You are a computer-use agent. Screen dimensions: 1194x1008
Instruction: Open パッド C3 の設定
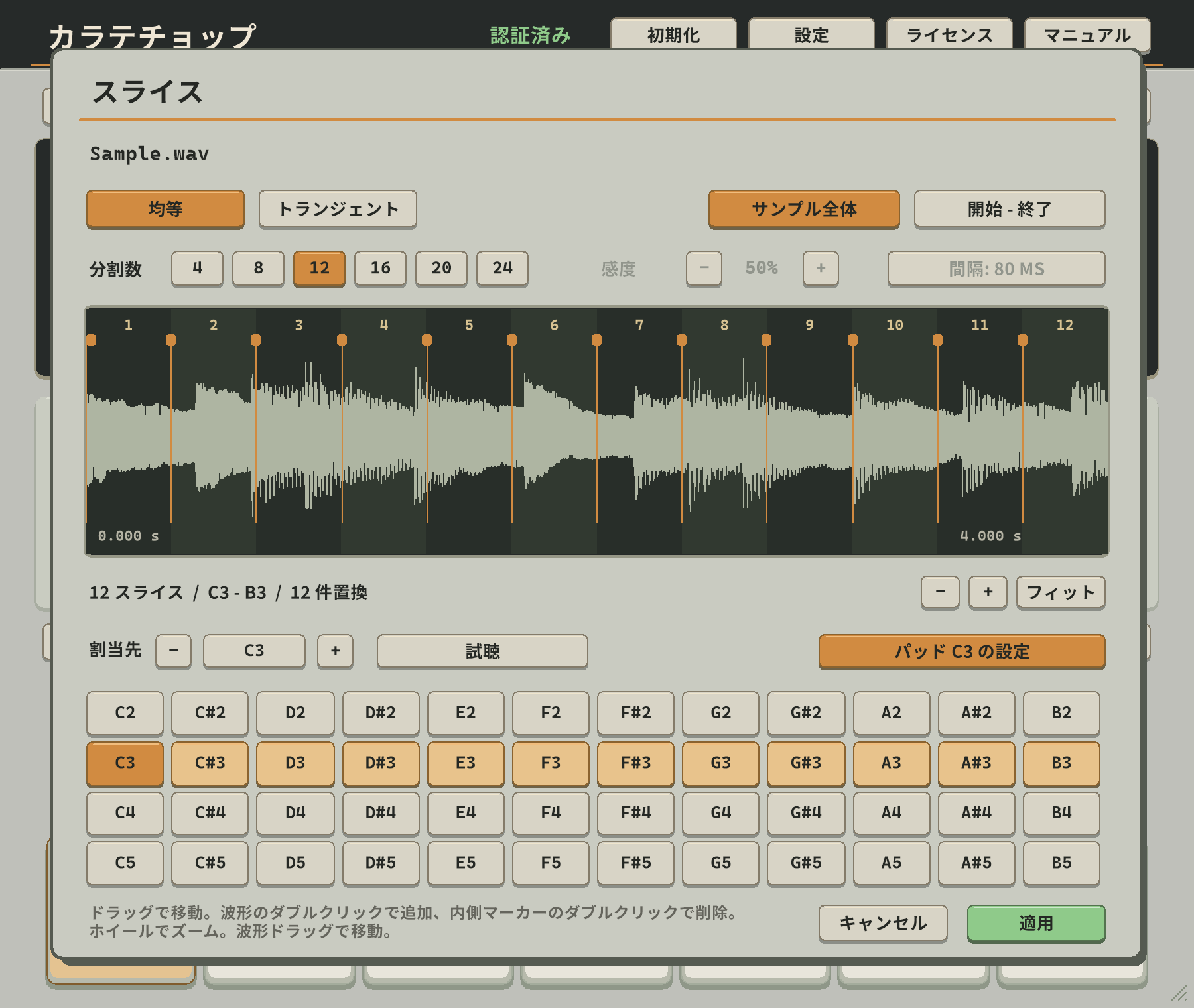962,651
